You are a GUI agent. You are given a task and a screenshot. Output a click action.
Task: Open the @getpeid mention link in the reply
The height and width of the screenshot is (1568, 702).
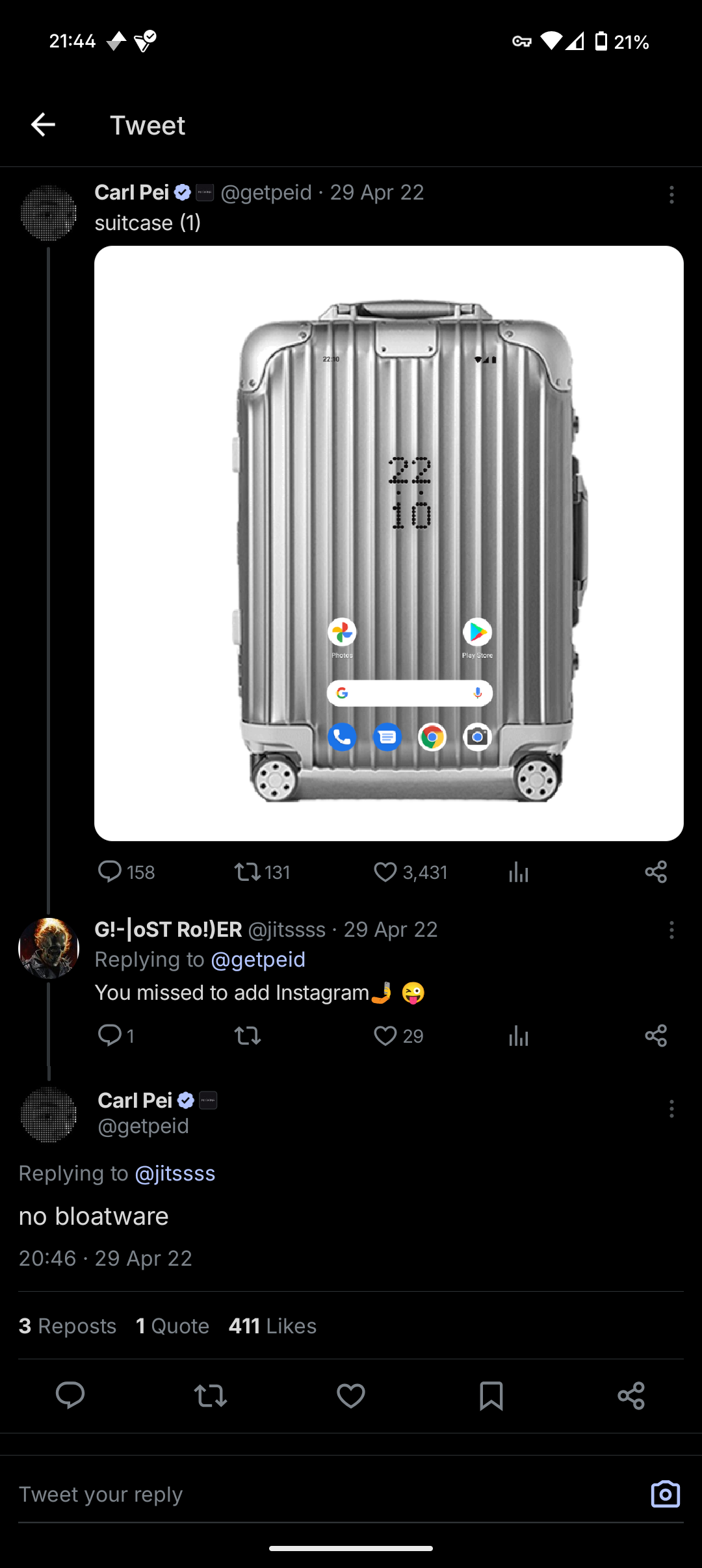(258, 960)
